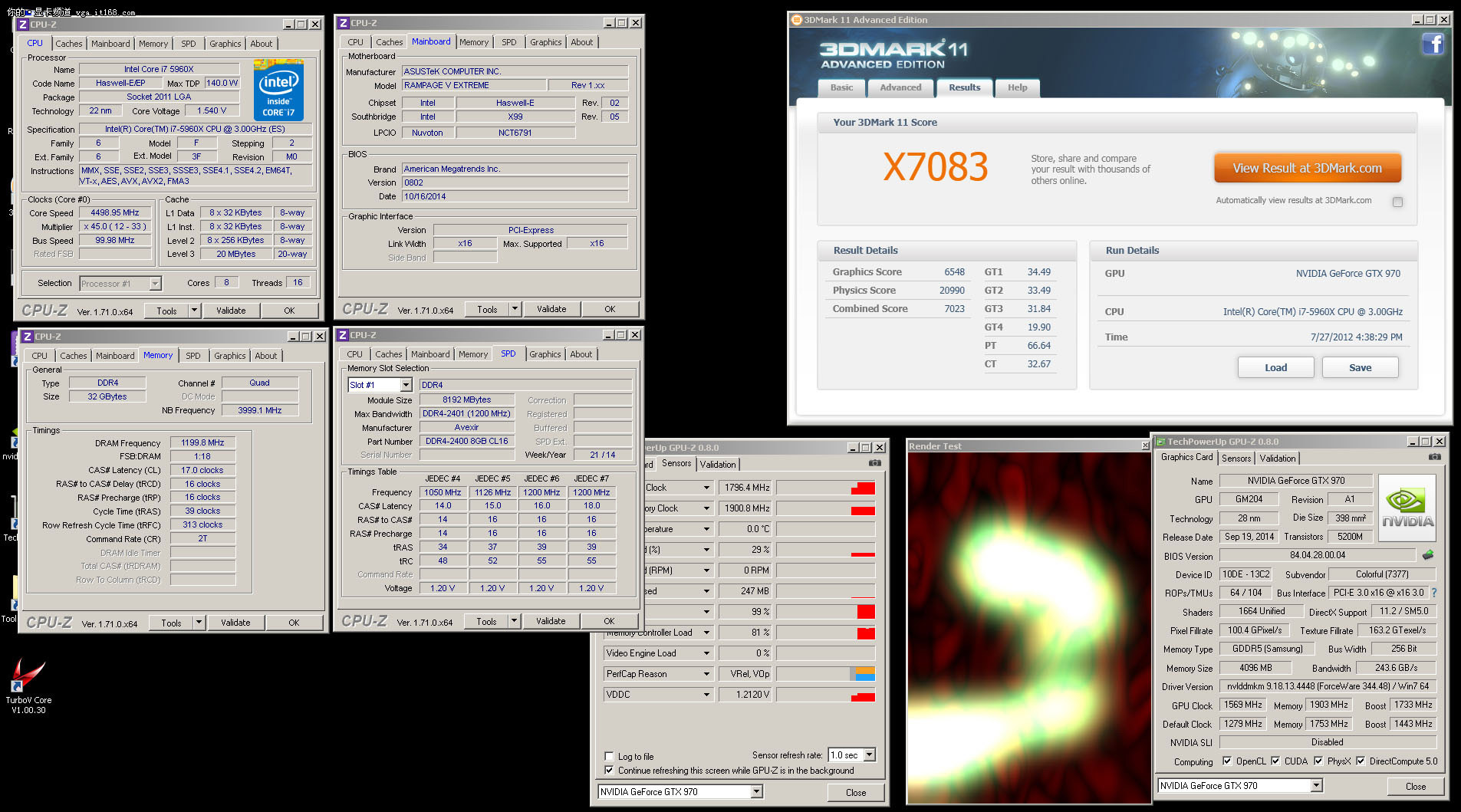Open the Sensor refresh rate dropdown
Screen dimensions: 1461x812
click(869, 755)
